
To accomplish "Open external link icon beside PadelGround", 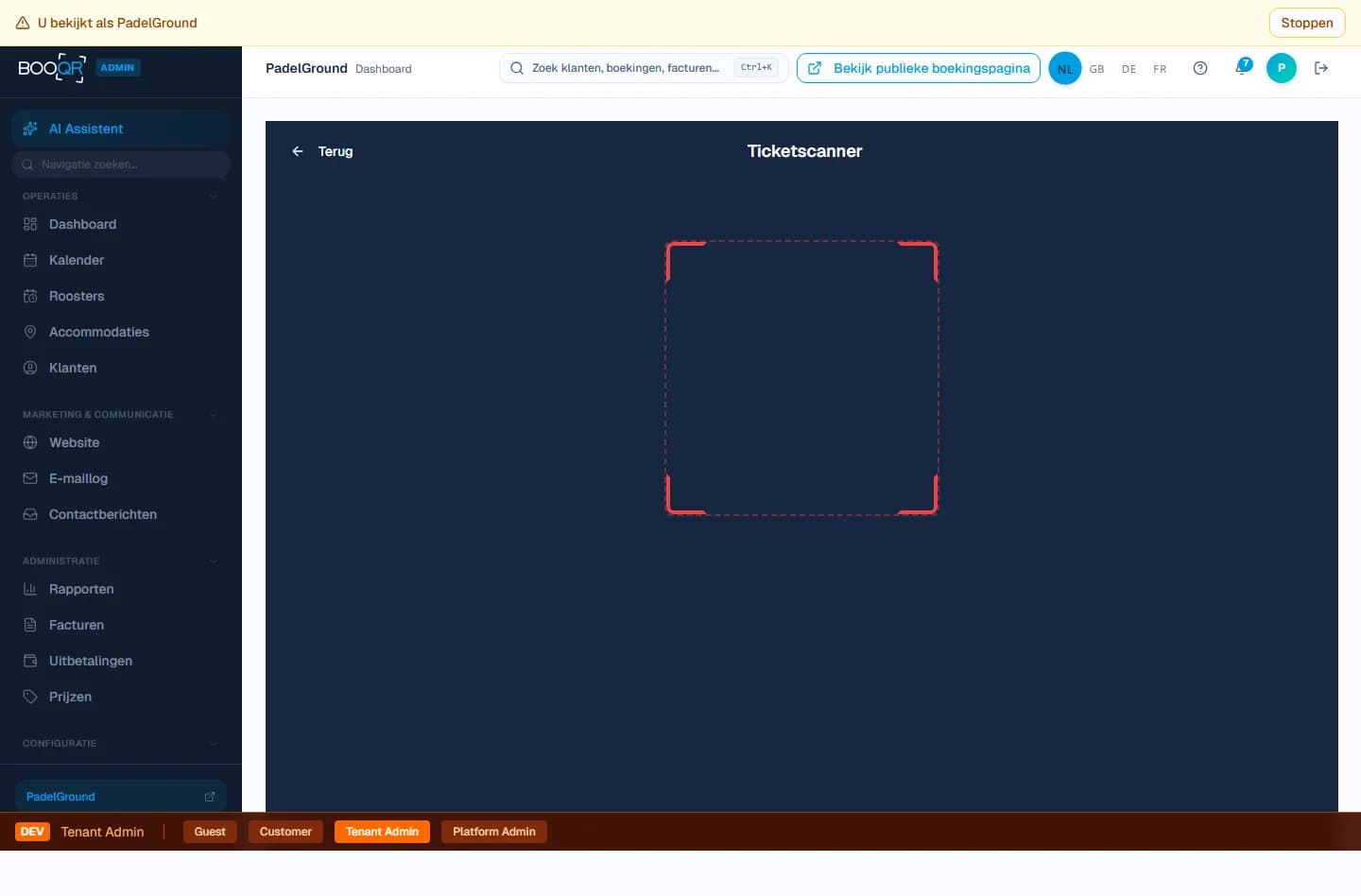I will click(x=210, y=797).
